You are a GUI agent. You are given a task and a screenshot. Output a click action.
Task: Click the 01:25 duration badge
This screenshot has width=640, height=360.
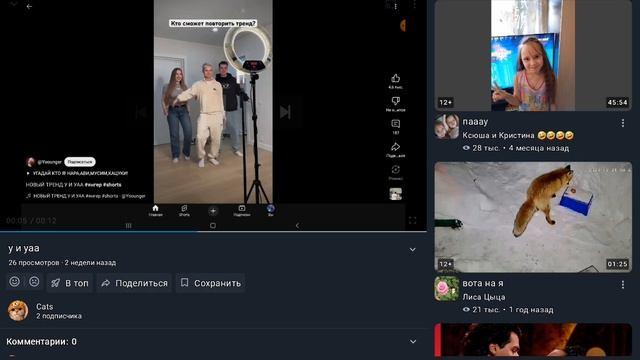point(617,264)
